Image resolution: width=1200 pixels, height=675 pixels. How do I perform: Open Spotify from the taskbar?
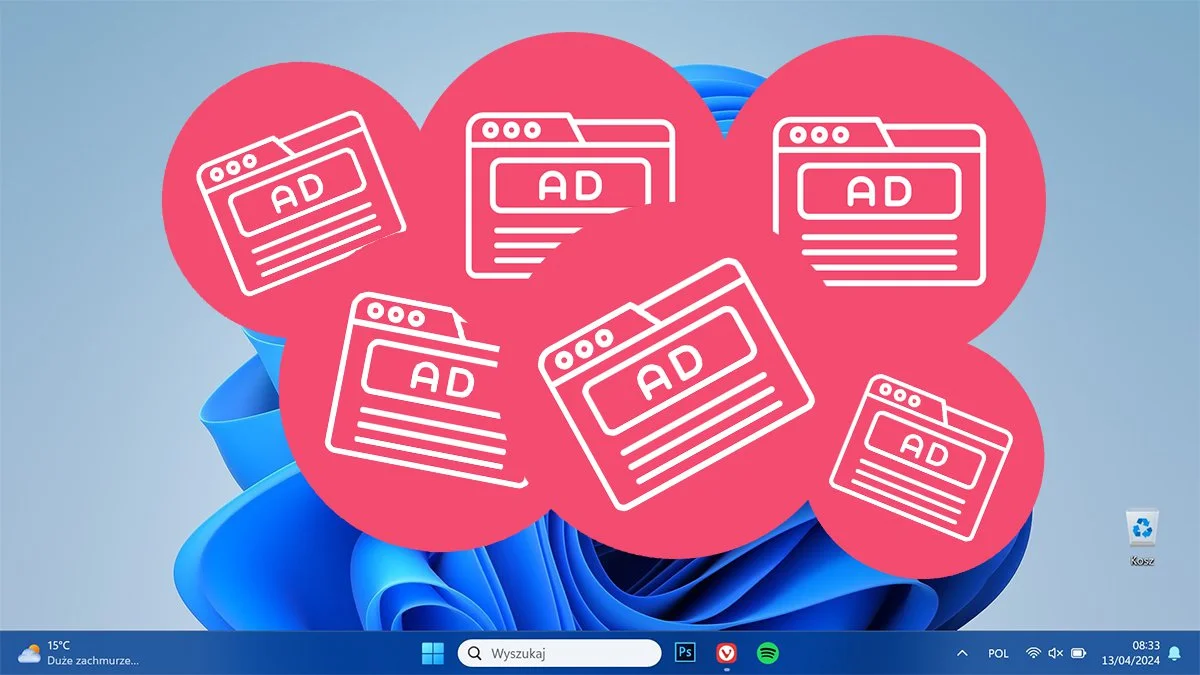click(768, 653)
